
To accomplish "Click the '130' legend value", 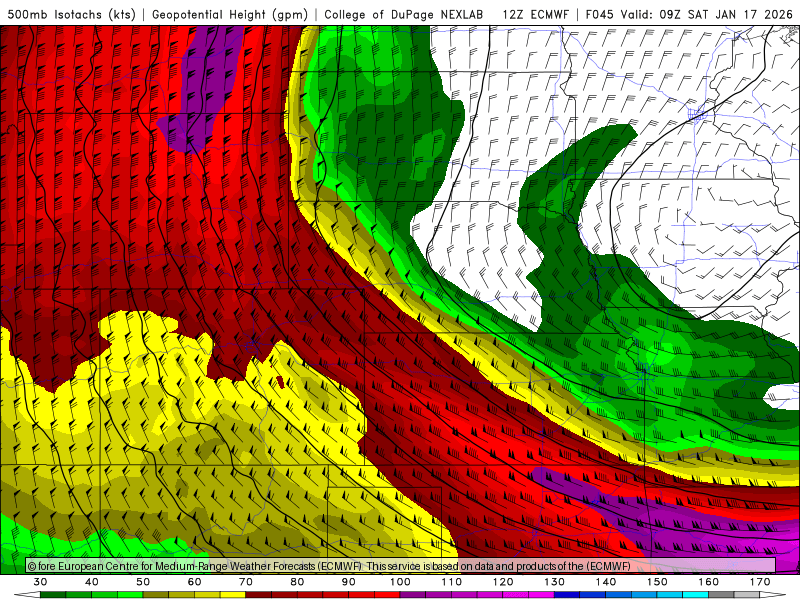I will pos(555,582).
